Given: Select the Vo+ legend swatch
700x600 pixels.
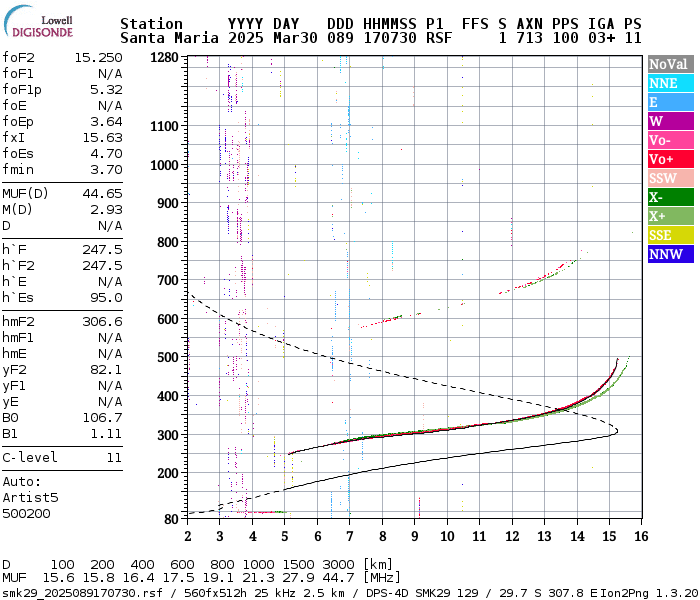Looking at the screenshot, I should coord(671,159).
